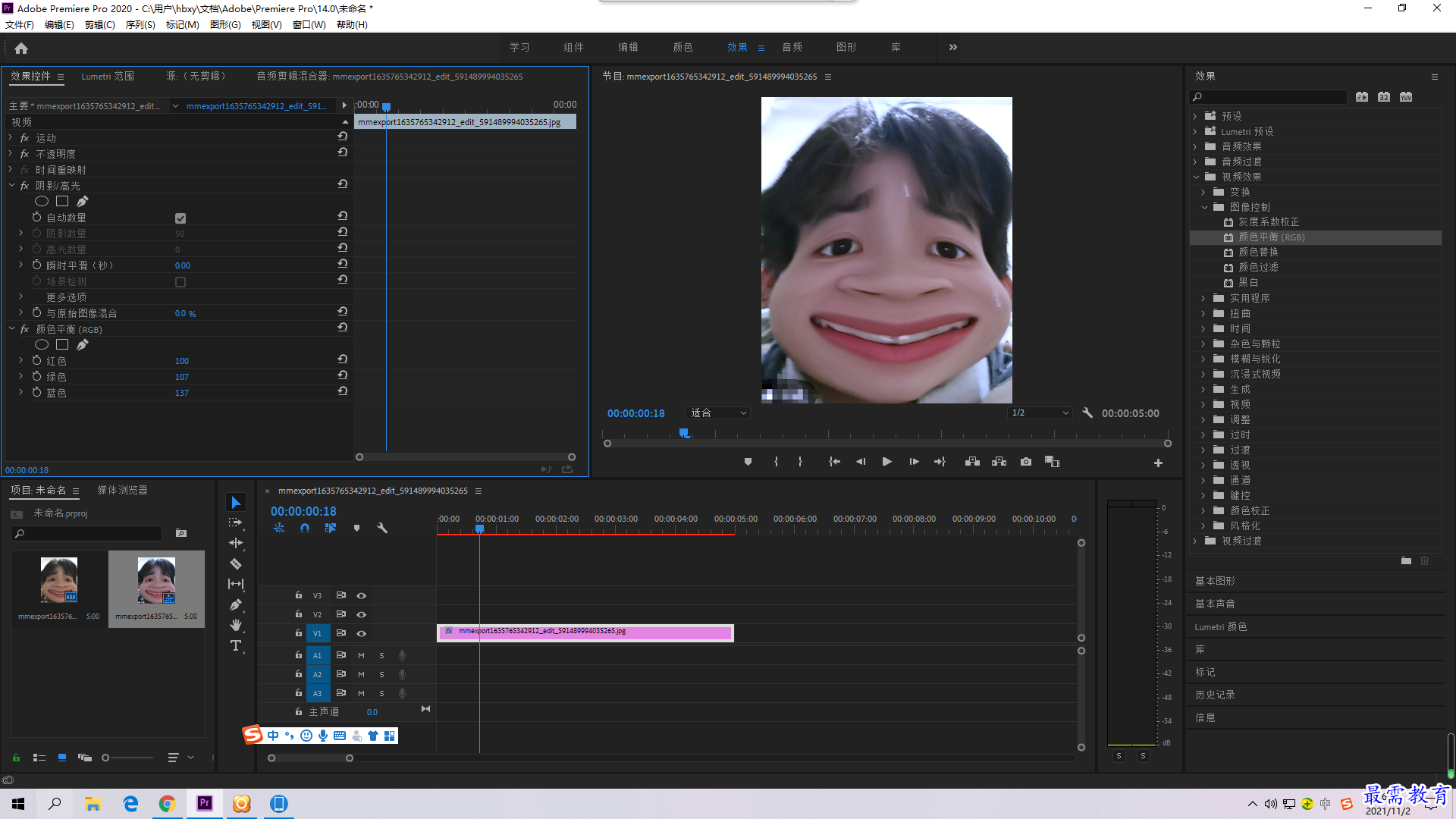
Task: Open playback resolution 1/2 dropdown
Action: (x=1040, y=413)
